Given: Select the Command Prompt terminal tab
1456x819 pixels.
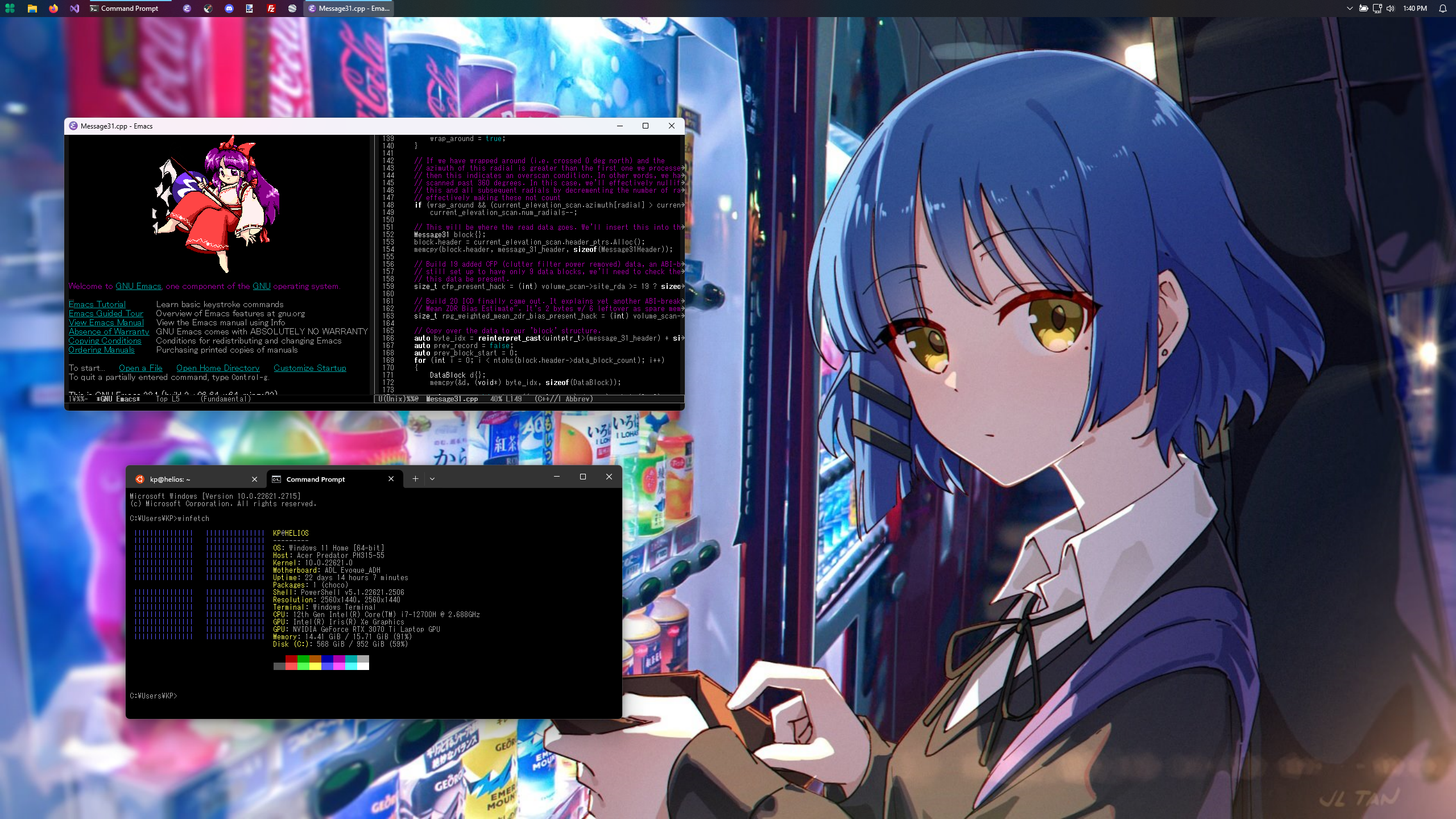Looking at the screenshot, I should pyautogui.click(x=334, y=479).
